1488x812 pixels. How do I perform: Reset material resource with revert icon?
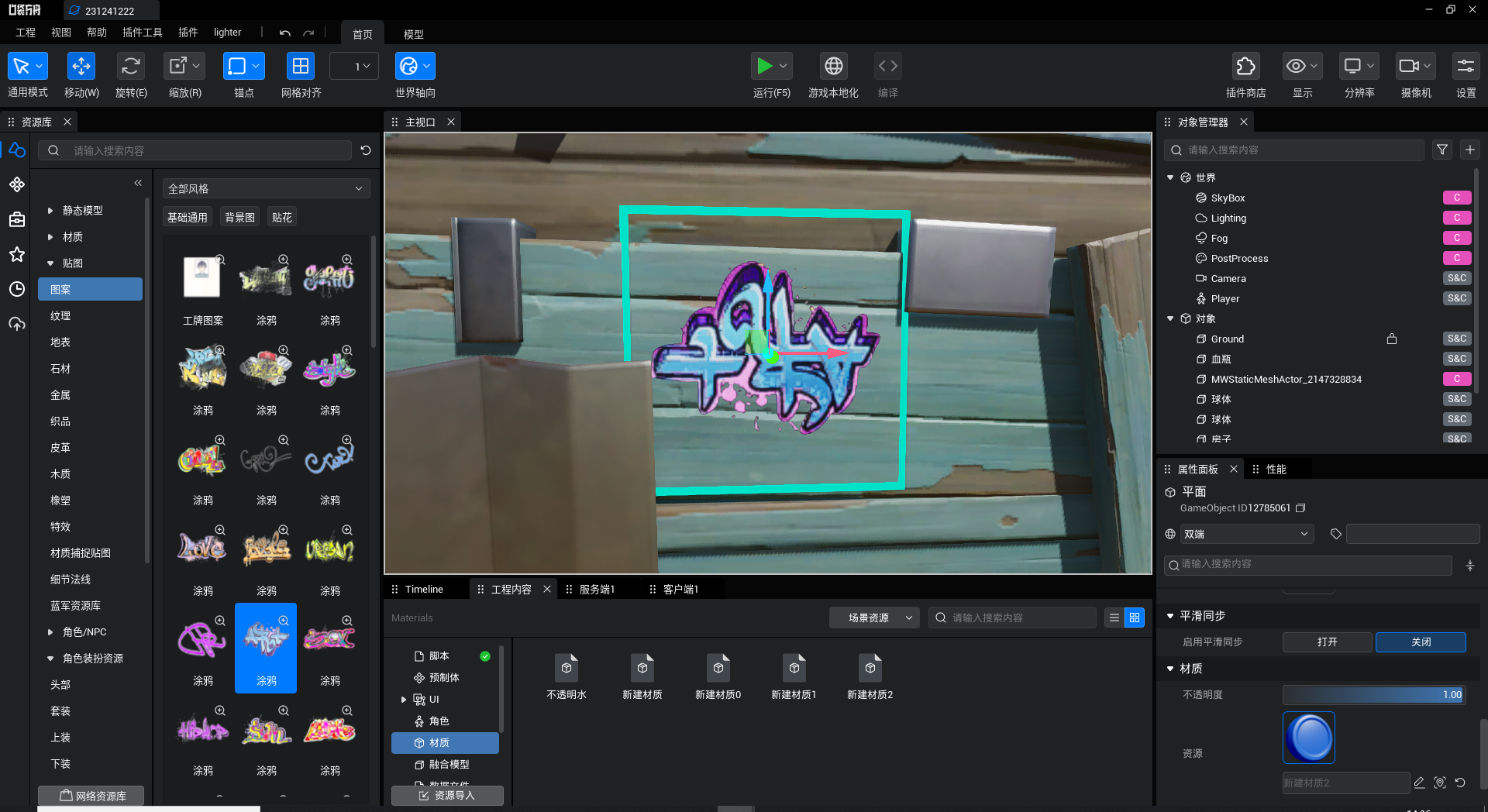pos(1461,783)
